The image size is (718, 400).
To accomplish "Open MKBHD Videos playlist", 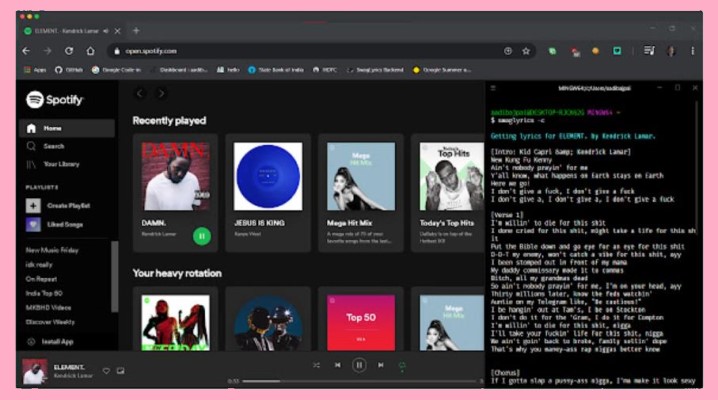I will pos(48,308).
